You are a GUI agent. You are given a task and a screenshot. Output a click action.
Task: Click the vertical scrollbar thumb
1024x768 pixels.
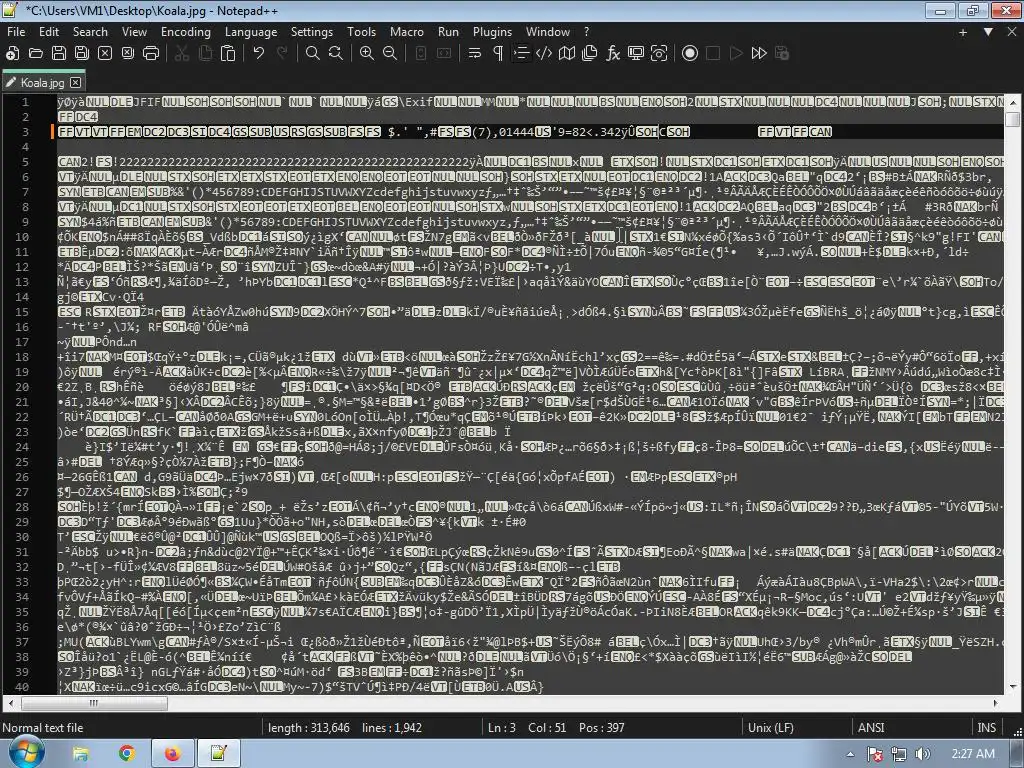(x=1013, y=119)
